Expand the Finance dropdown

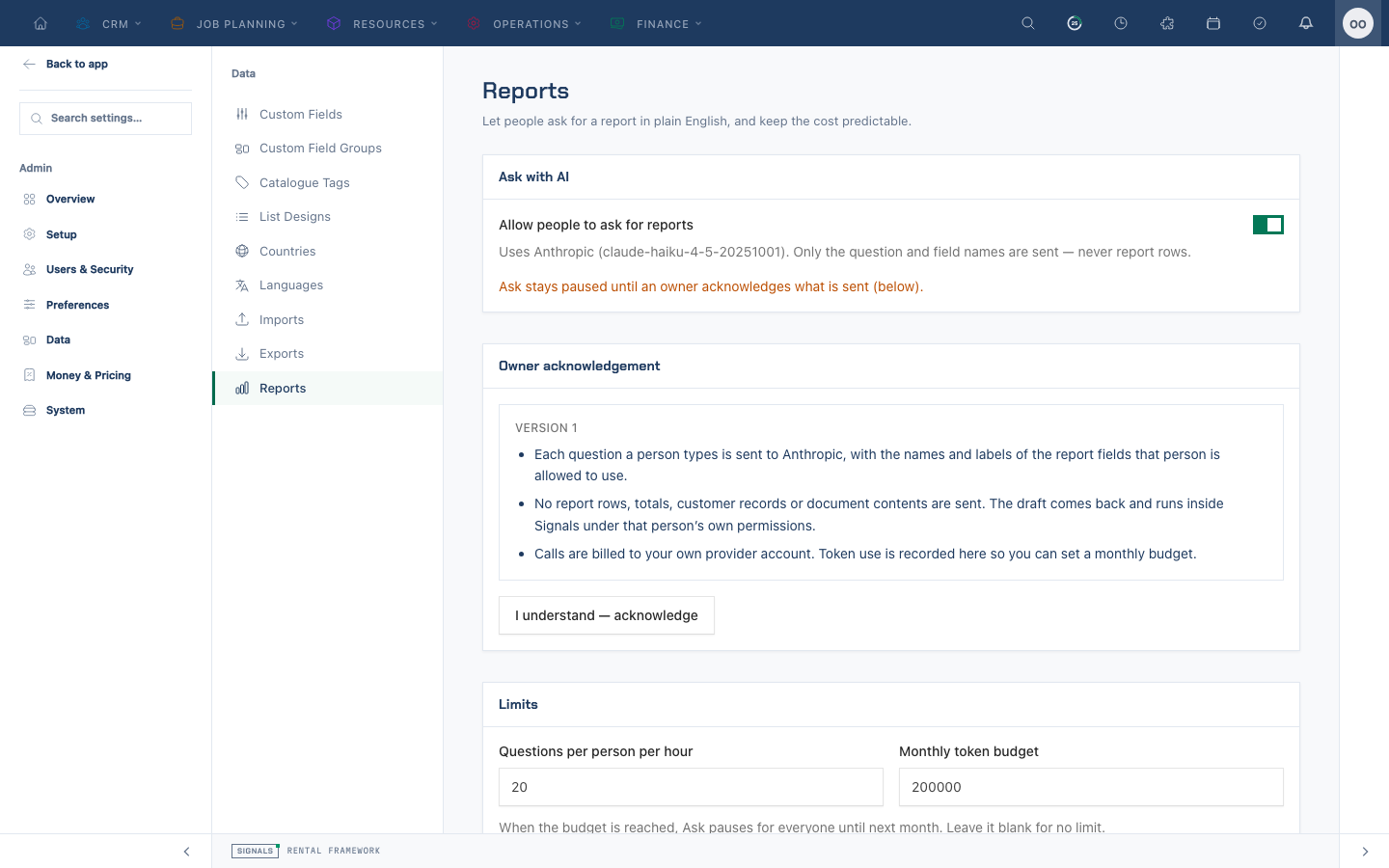pyautogui.click(x=656, y=23)
